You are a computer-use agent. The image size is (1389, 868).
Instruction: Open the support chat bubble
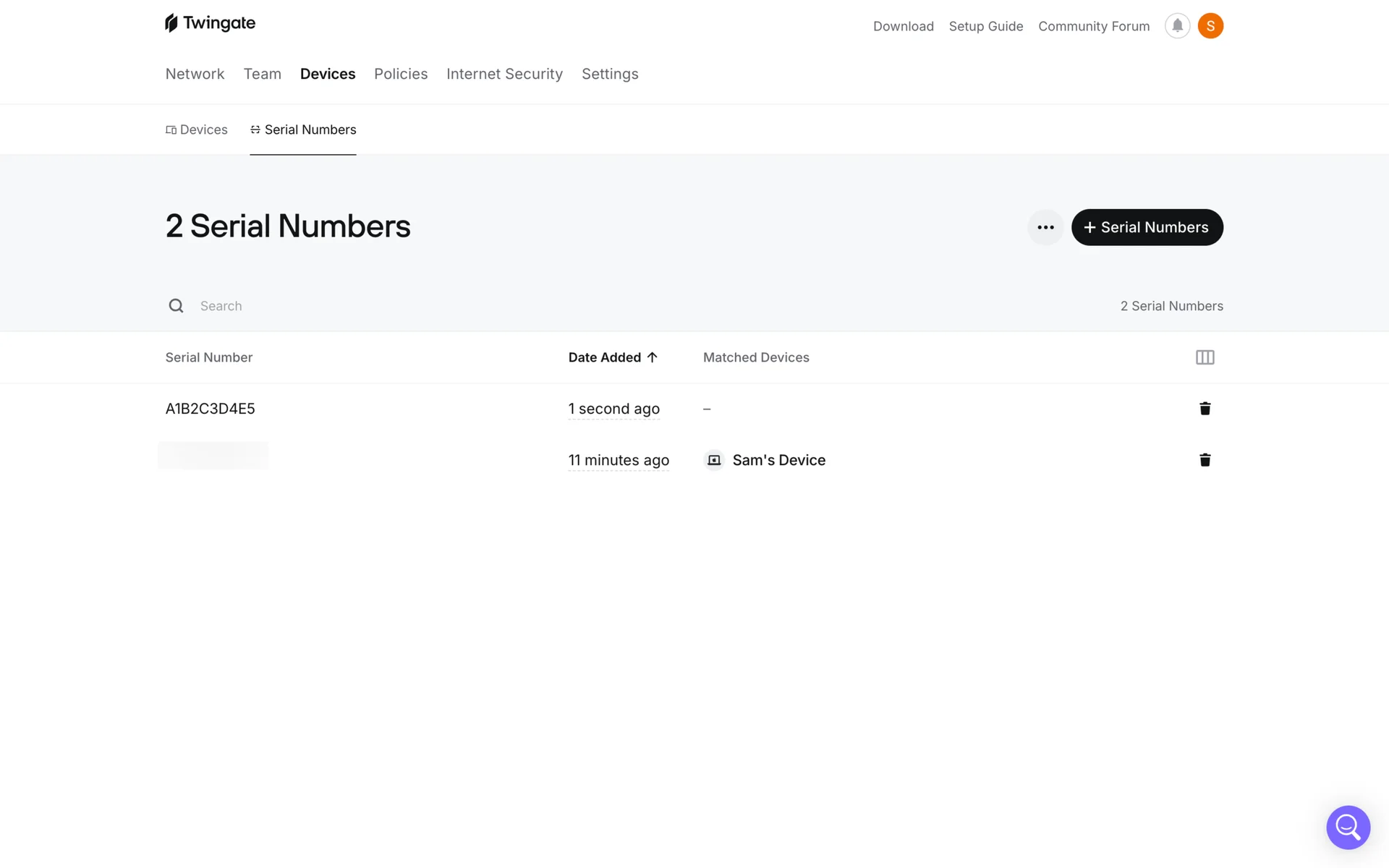point(1348,827)
